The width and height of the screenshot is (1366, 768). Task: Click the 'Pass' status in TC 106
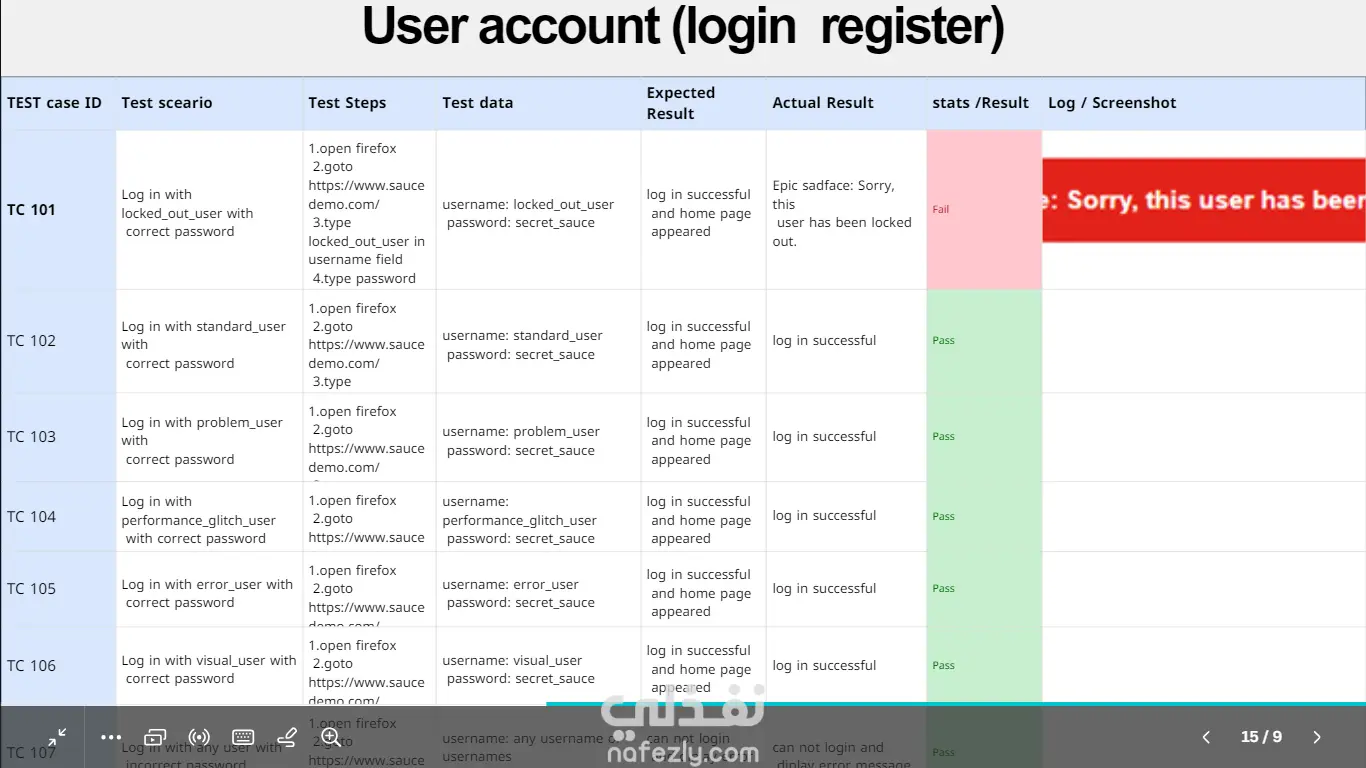[x=943, y=666]
